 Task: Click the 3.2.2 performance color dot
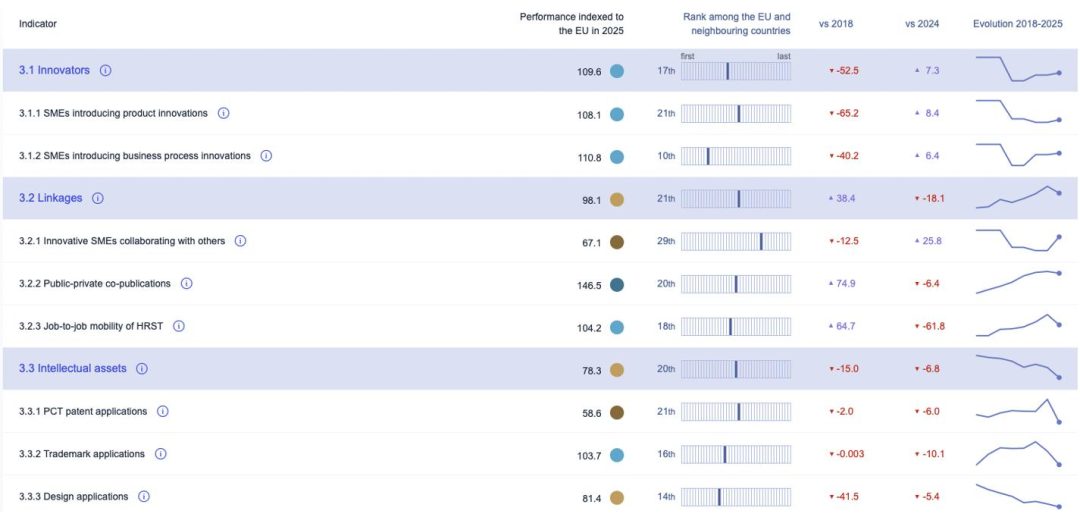[x=617, y=284]
